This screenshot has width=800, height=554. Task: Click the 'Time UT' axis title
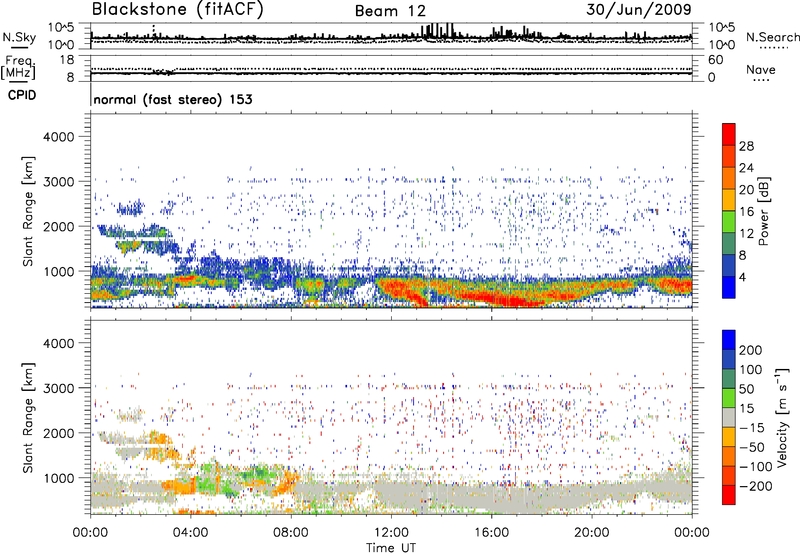(391, 547)
